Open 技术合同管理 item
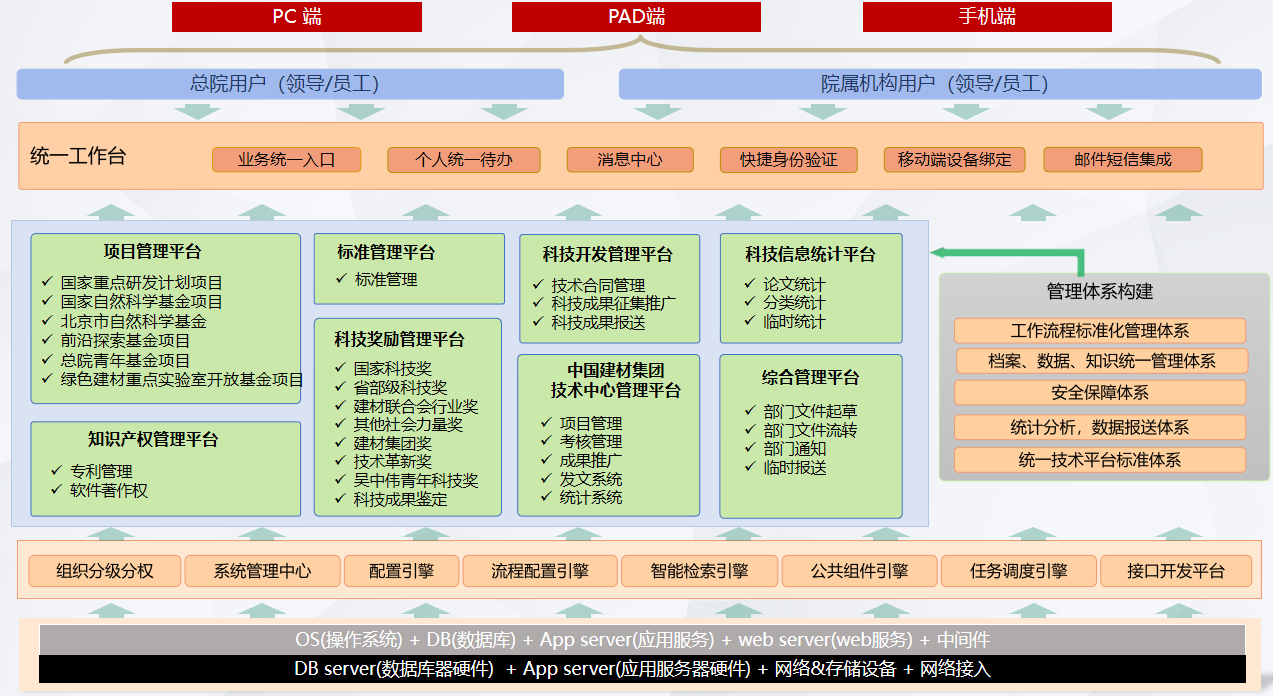This screenshot has width=1273, height=696. pos(598,285)
